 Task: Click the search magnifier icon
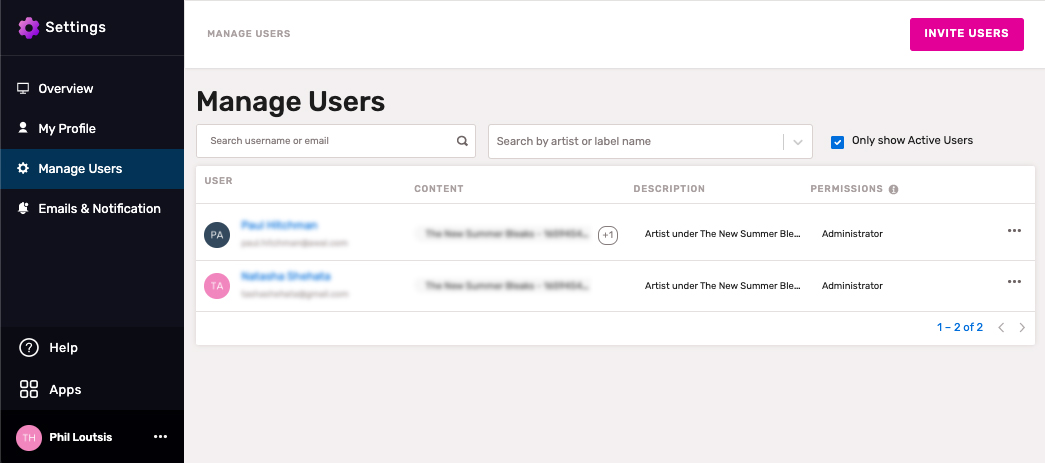tap(462, 141)
